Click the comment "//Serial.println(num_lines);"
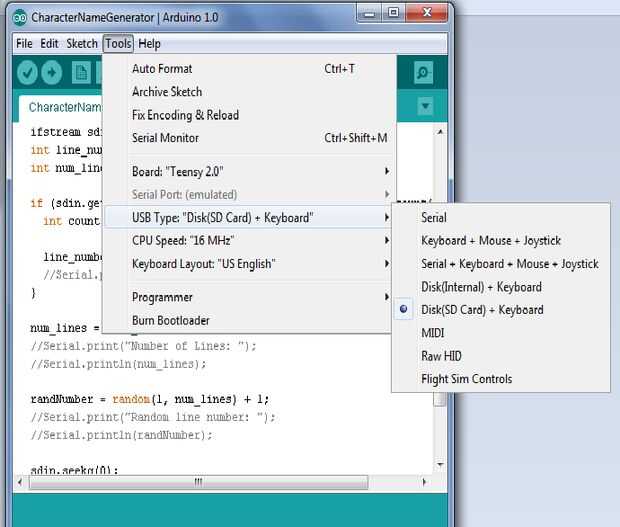Image resolution: width=620 pixels, height=527 pixels. point(118,364)
